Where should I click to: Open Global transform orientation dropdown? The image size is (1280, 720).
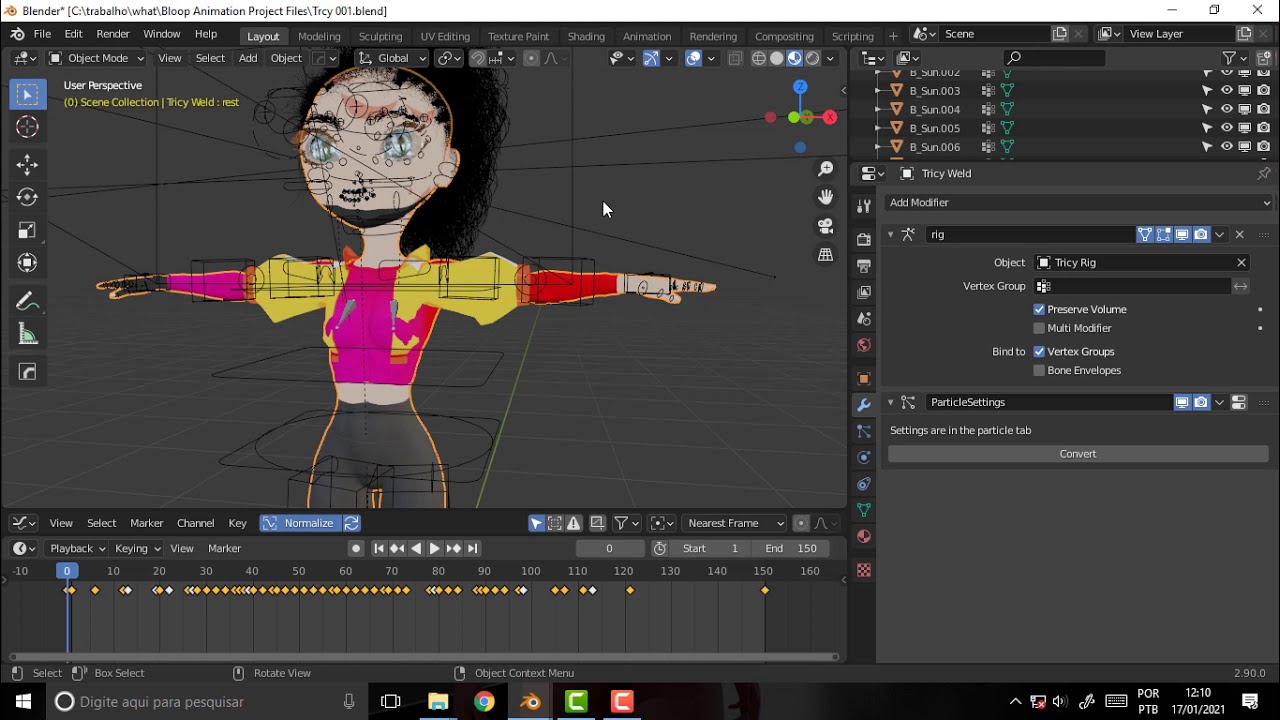(393, 58)
